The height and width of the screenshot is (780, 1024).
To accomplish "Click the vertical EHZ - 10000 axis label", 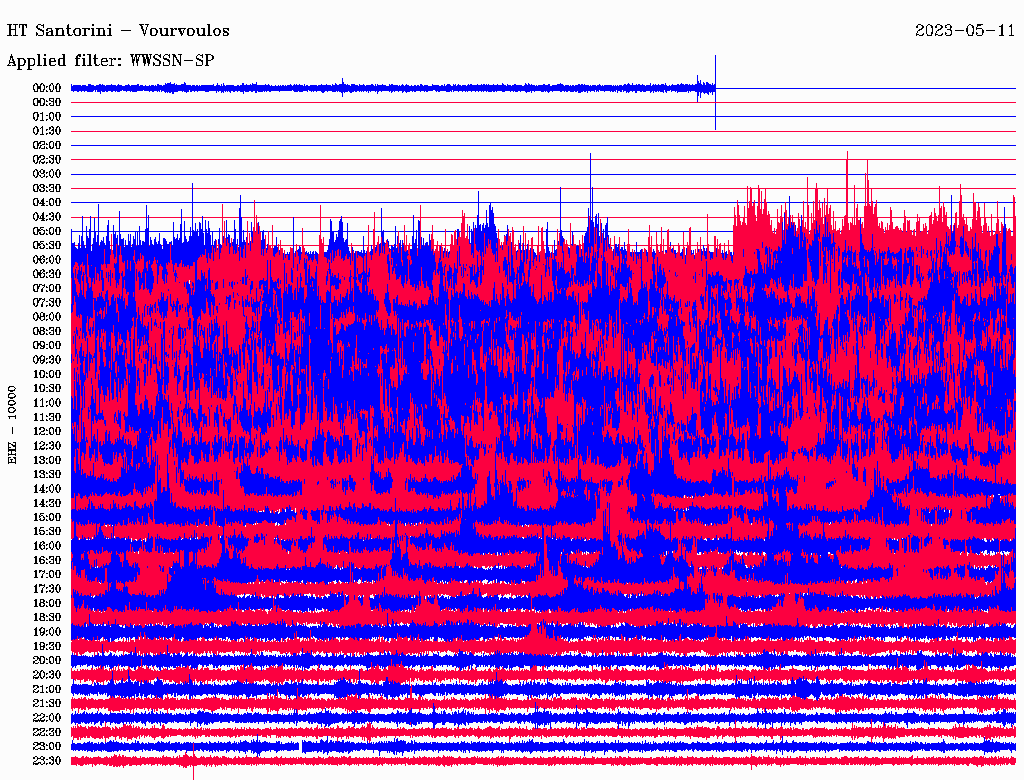I will point(13,423).
